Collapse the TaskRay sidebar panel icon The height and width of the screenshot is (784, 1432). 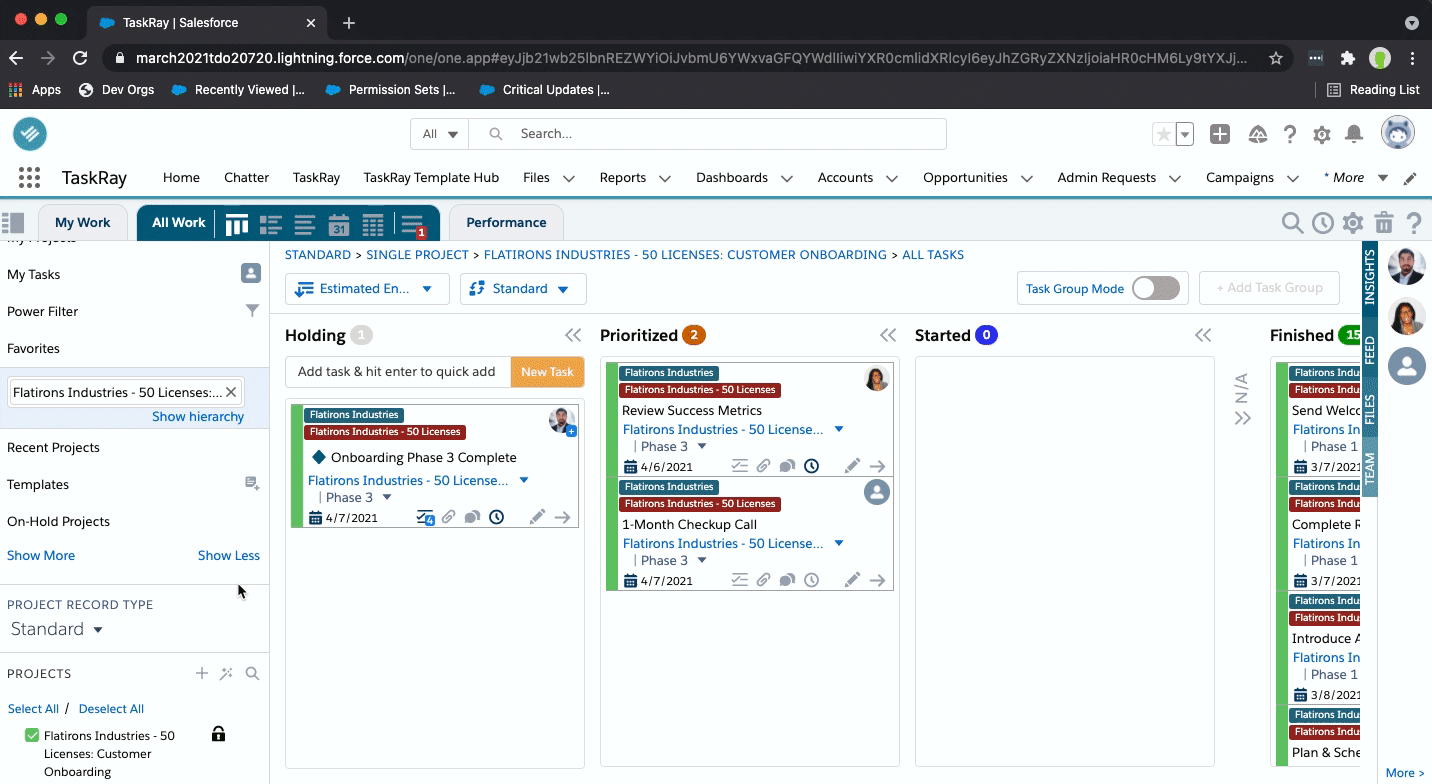click(x=13, y=222)
